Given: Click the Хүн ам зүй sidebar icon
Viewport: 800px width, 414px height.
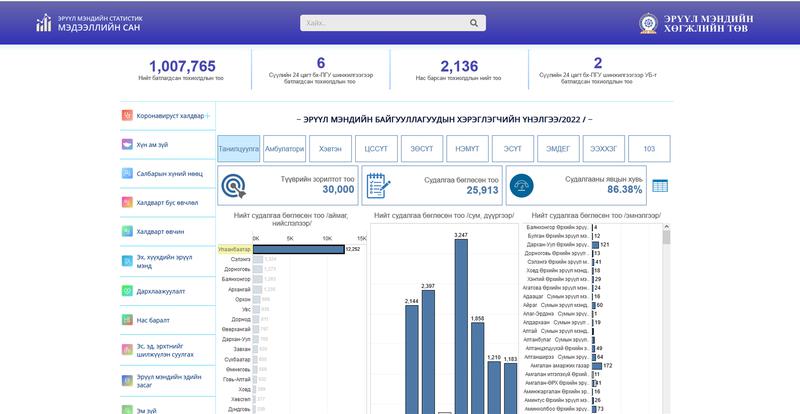Looking at the screenshot, I should click(x=127, y=144).
